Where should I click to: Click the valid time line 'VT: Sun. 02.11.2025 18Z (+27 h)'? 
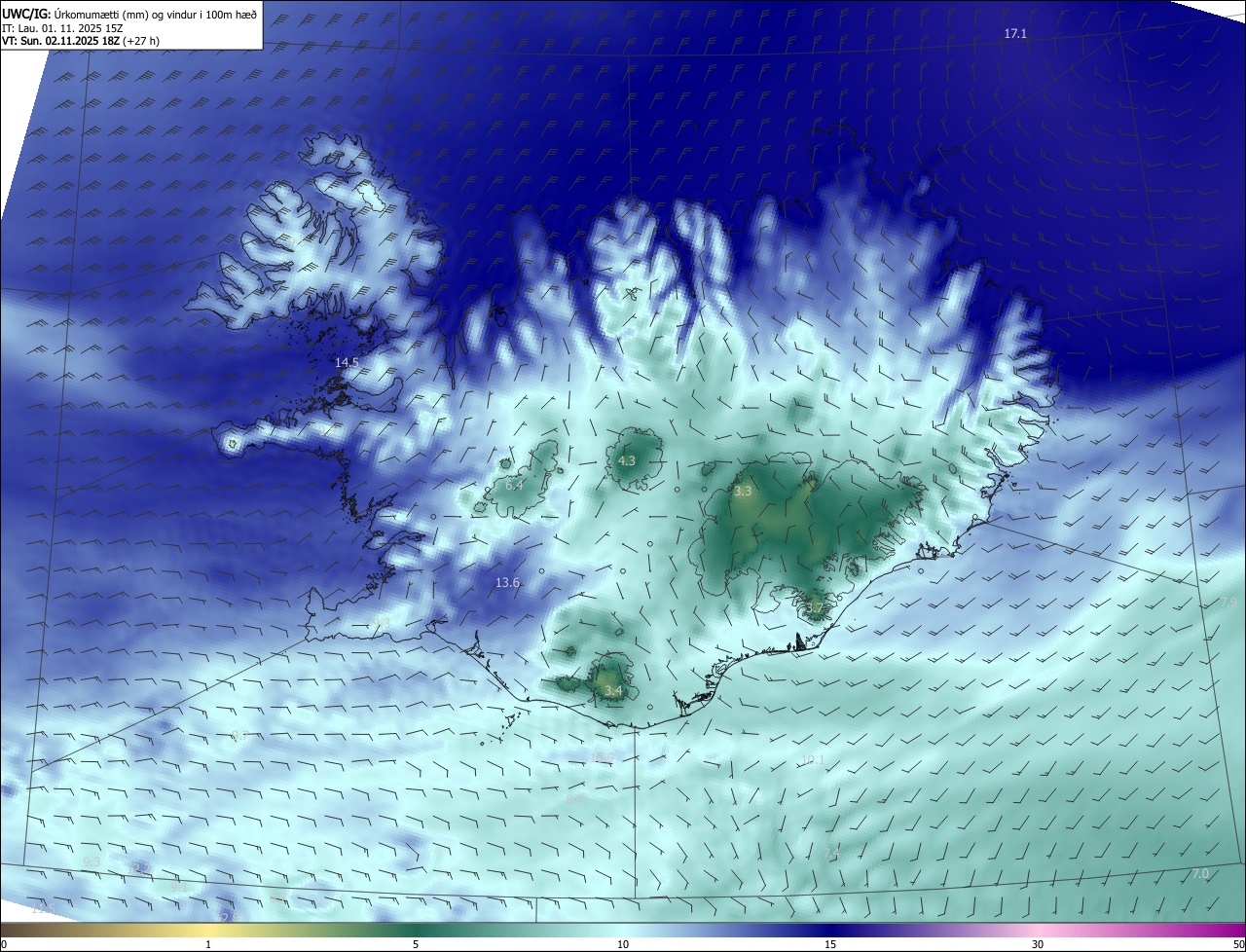tap(81, 41)
